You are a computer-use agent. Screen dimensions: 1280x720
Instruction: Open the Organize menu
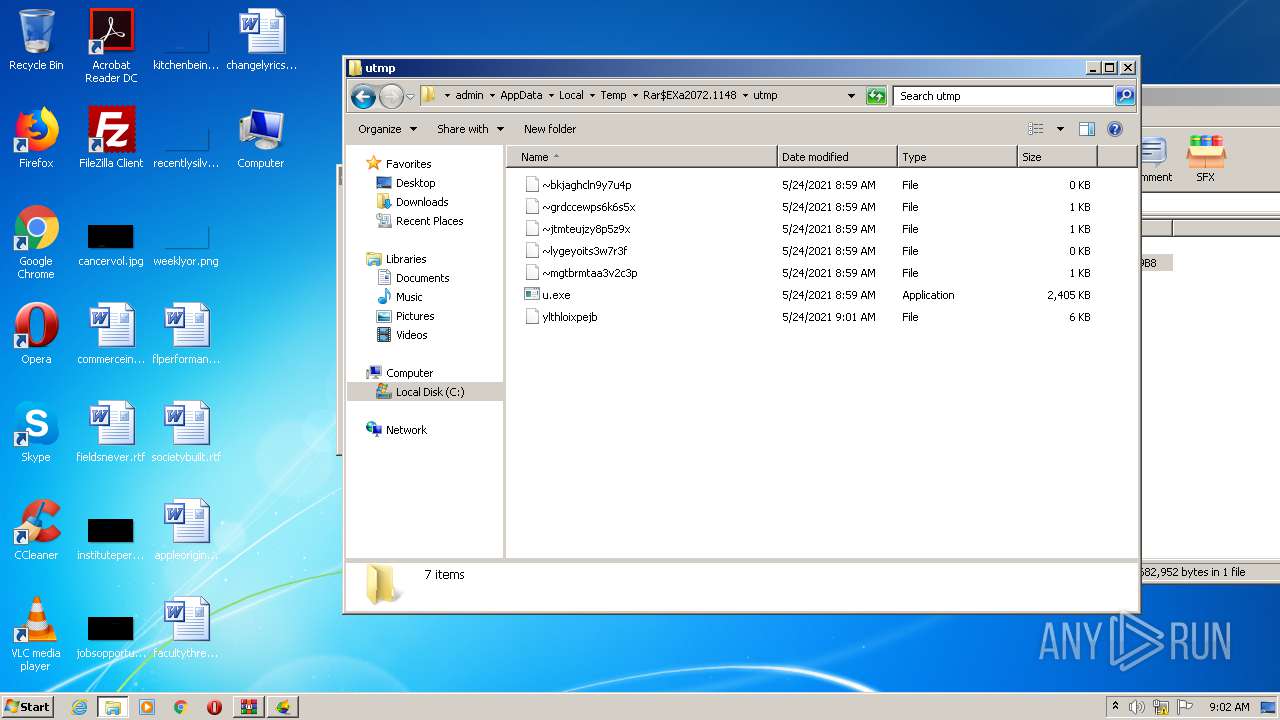(386, 129)
